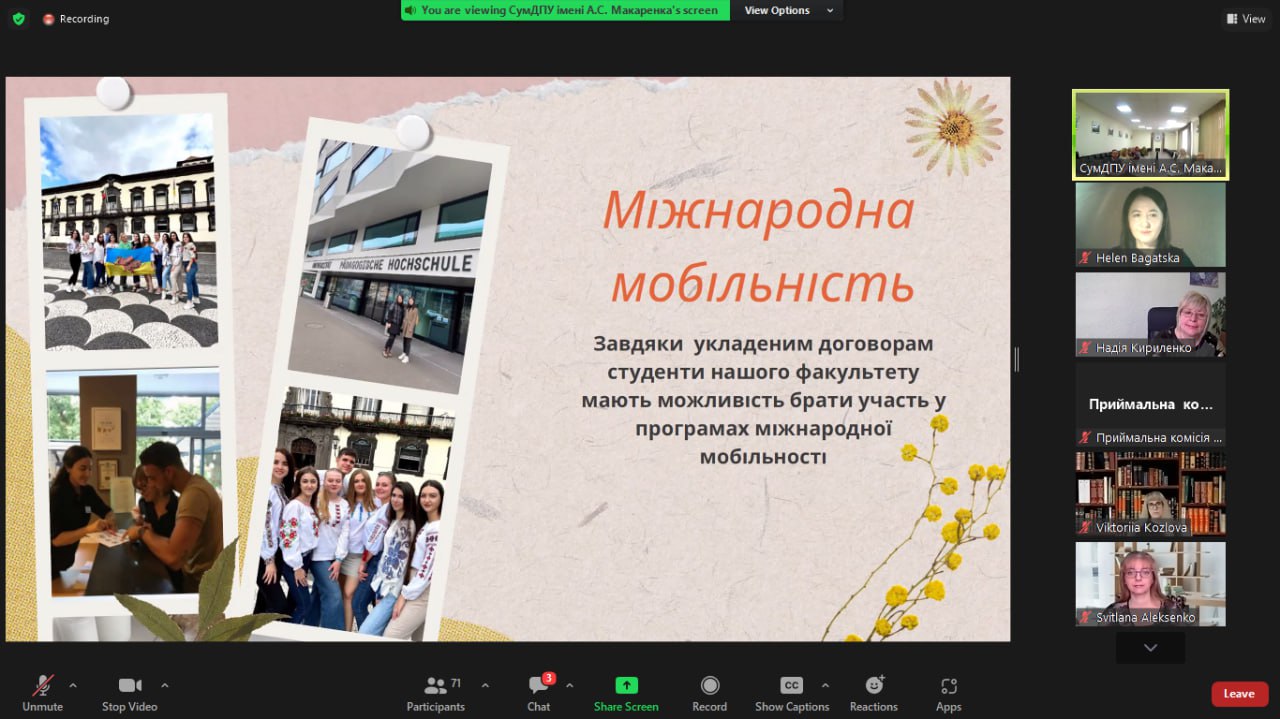
Task: Click the green encryption shield icon
Action: coord(18,19)
